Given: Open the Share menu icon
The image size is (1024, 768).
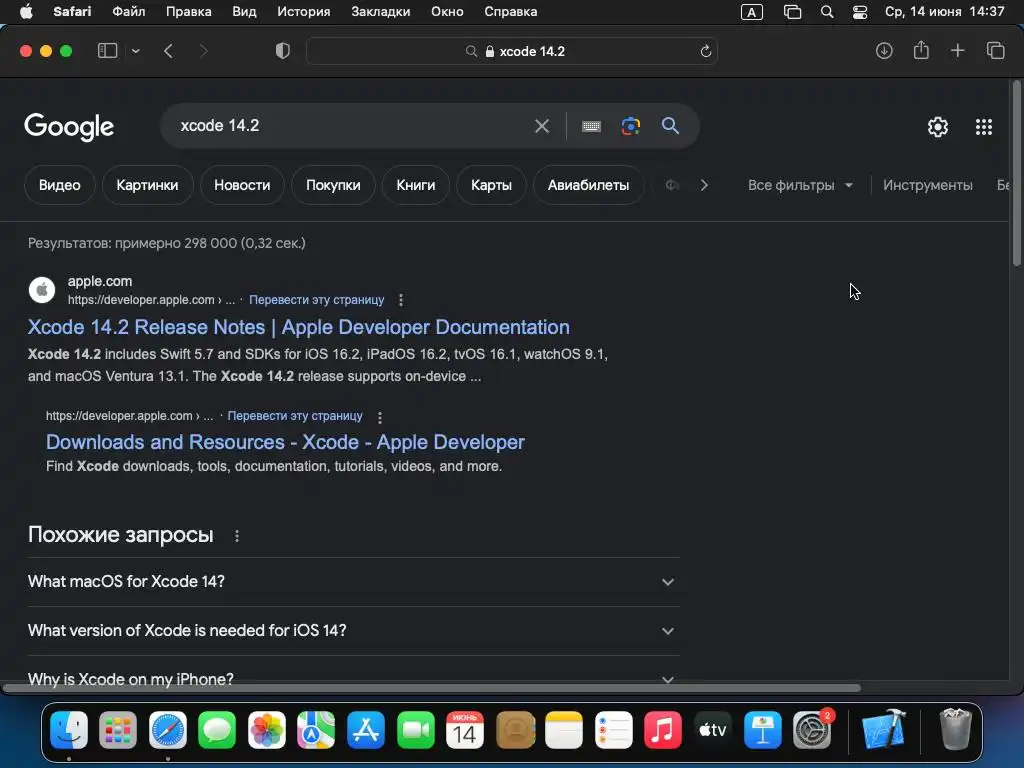Looking at the screenshot, I should (x=921, y=50).
